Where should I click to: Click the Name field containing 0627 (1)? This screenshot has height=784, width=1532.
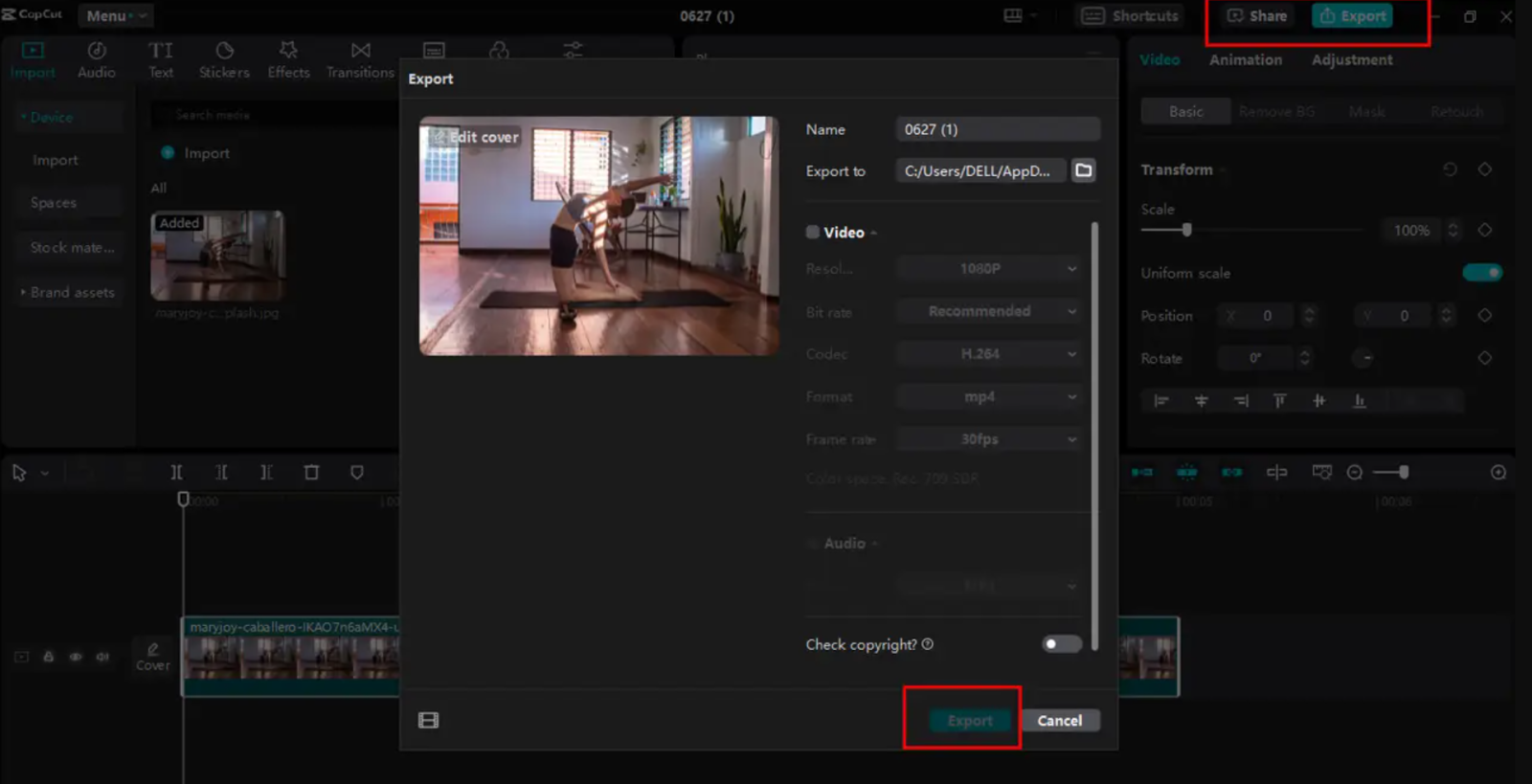click(x=998, y=129)
